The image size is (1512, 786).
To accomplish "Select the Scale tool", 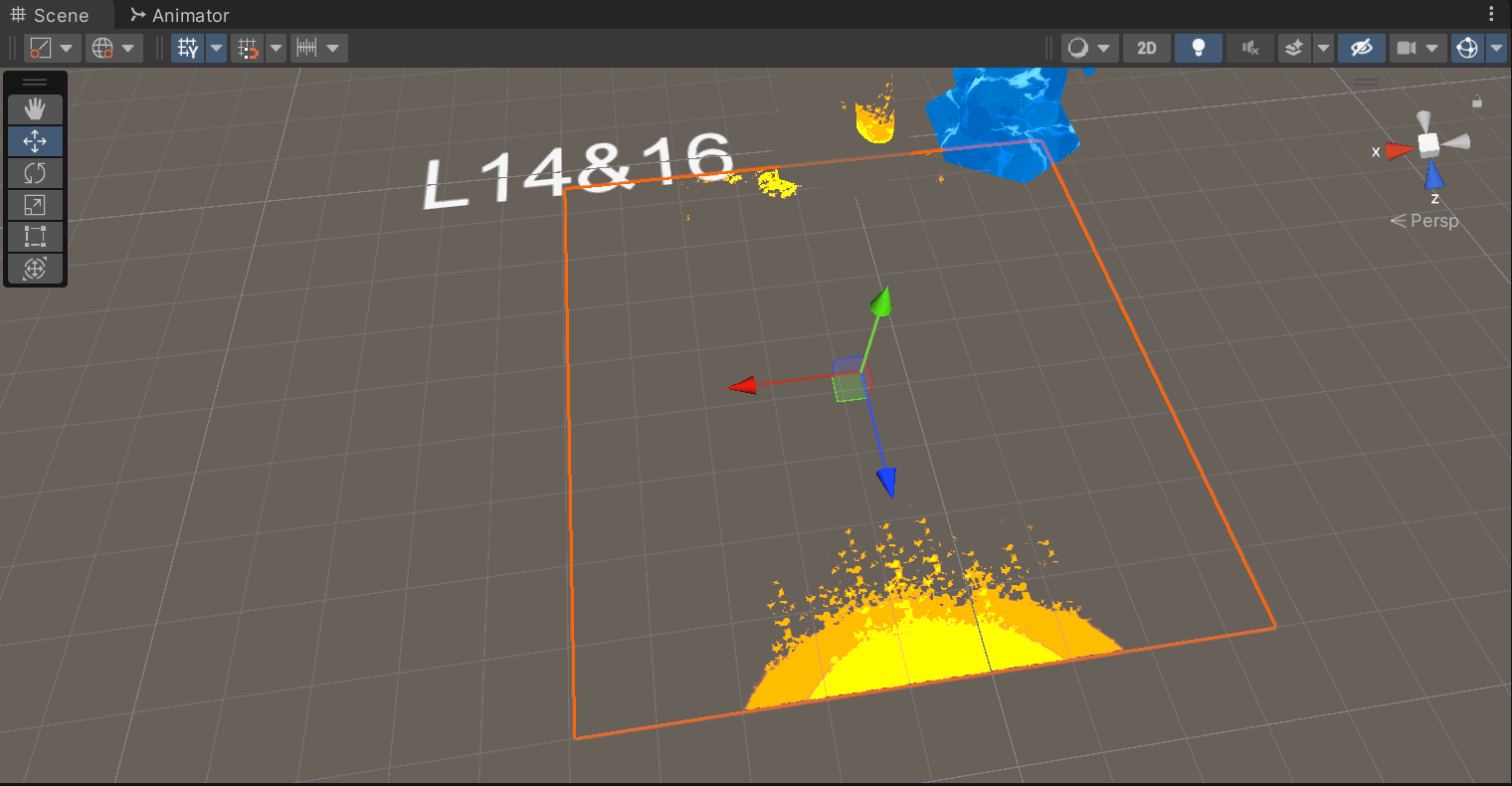I will (x=35, y=205).
